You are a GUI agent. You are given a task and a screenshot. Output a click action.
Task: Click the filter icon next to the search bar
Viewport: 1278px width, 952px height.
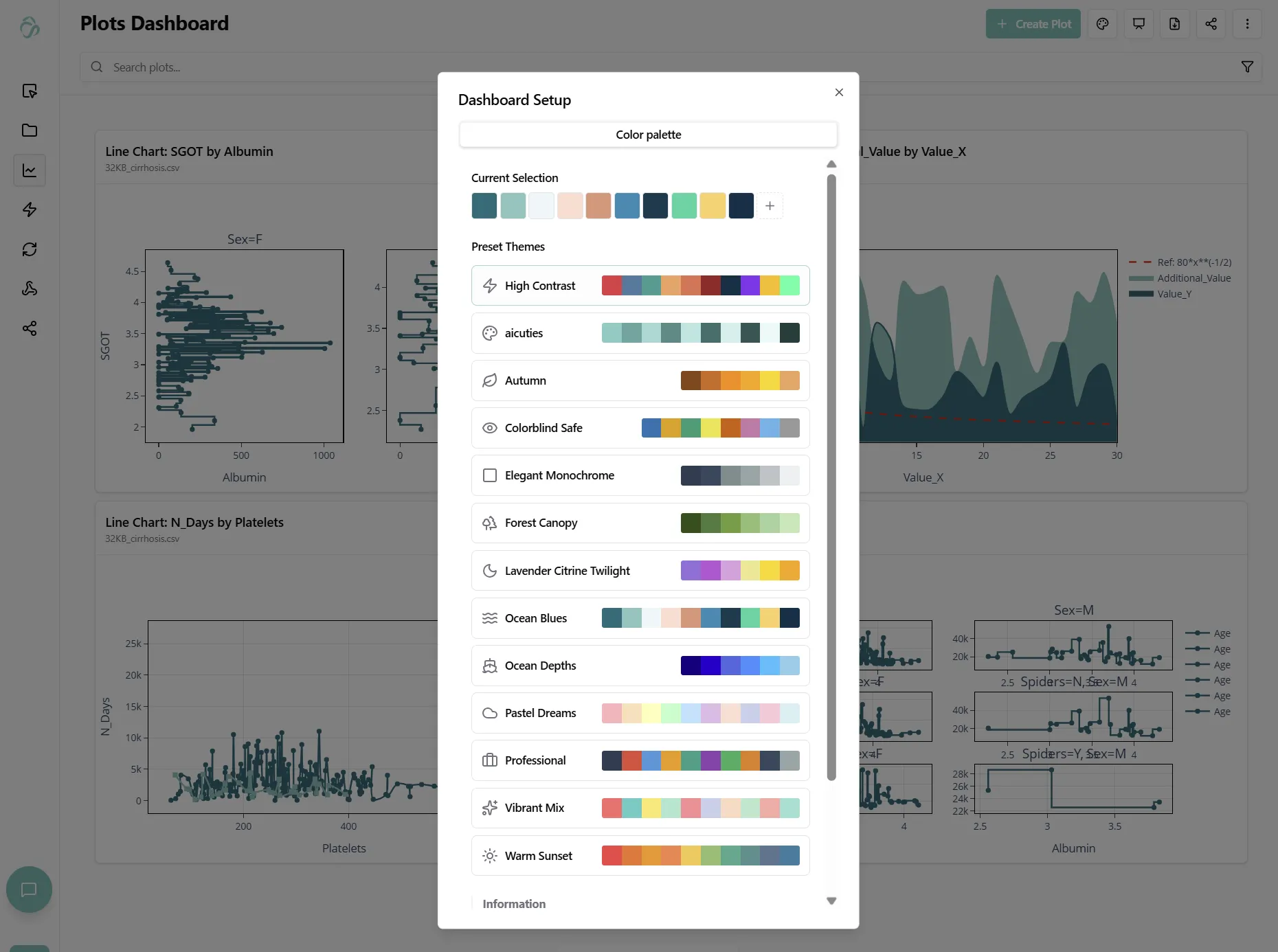1248,67
